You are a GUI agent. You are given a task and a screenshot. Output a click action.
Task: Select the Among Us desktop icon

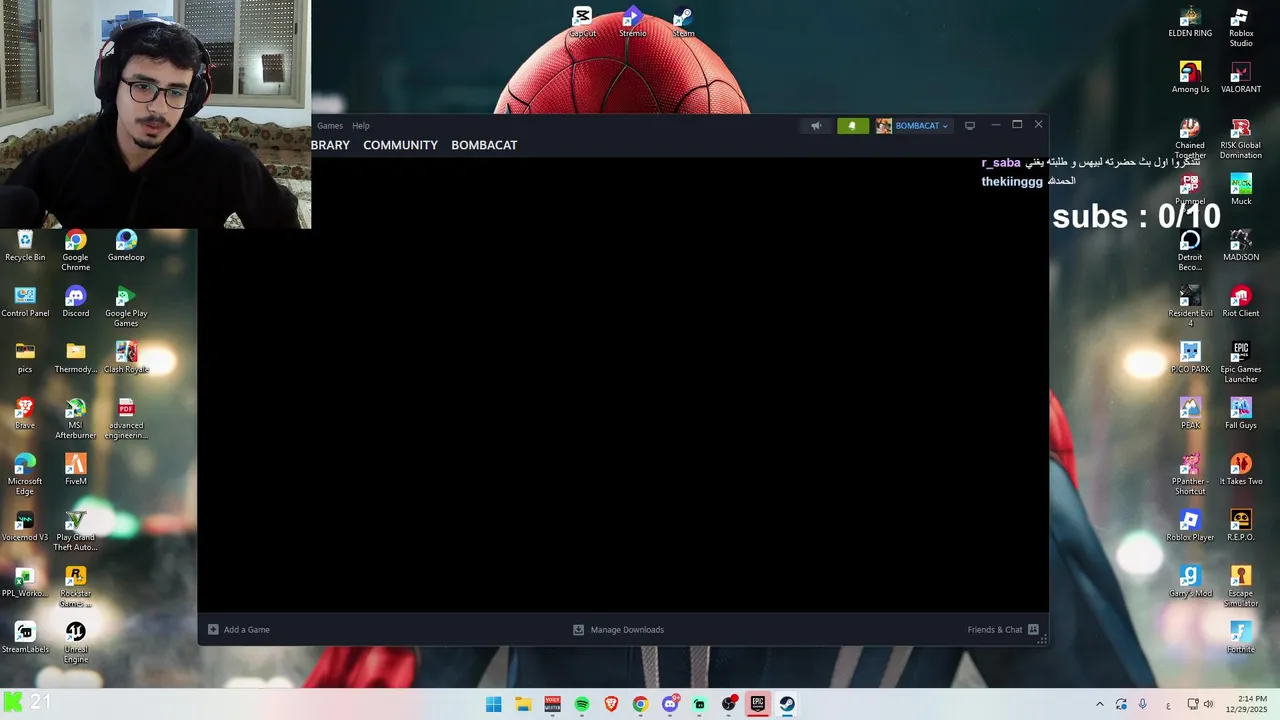pyautogui.click(x=1190, y=78)
